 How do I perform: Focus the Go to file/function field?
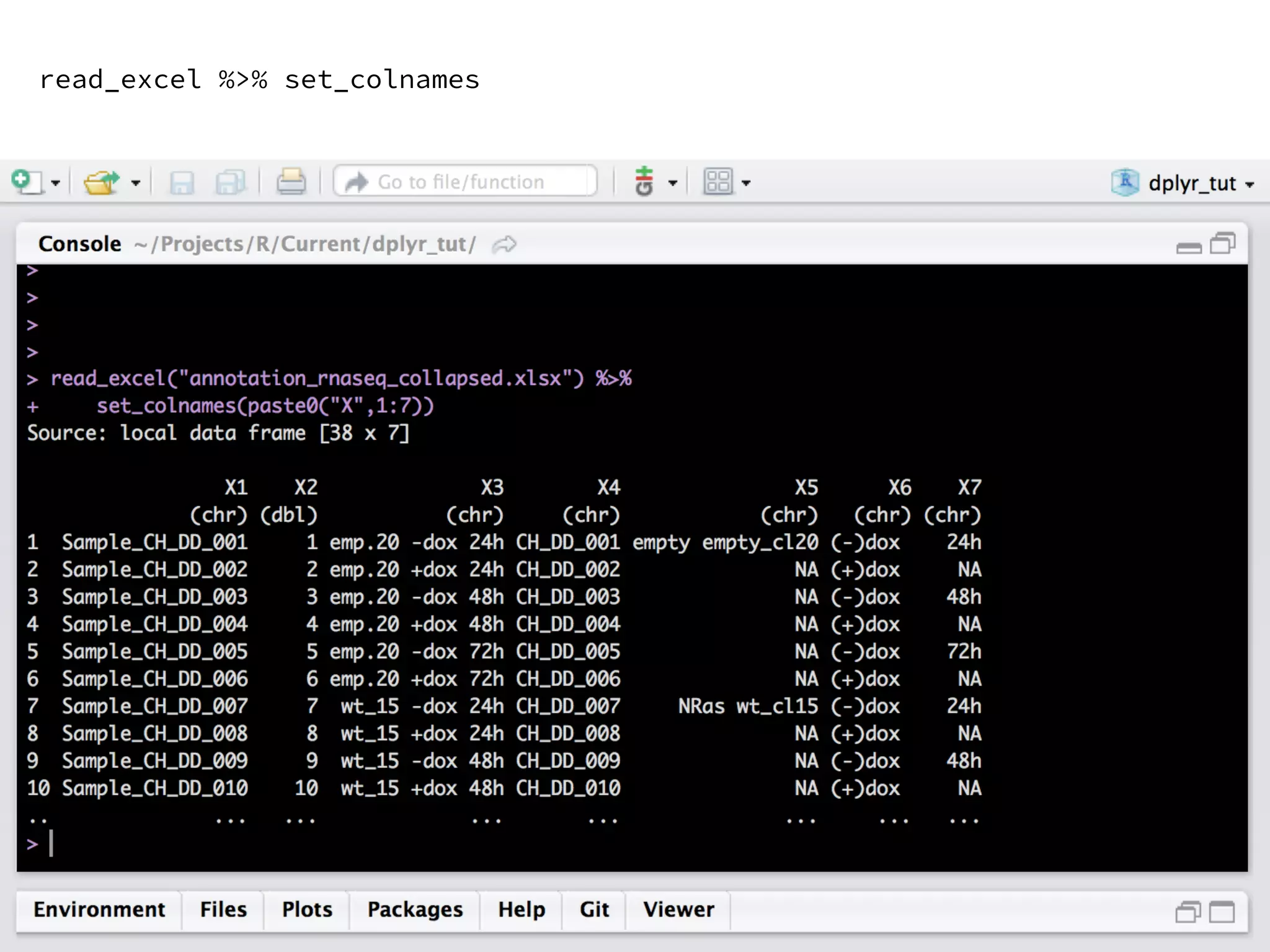pos(465,182)
